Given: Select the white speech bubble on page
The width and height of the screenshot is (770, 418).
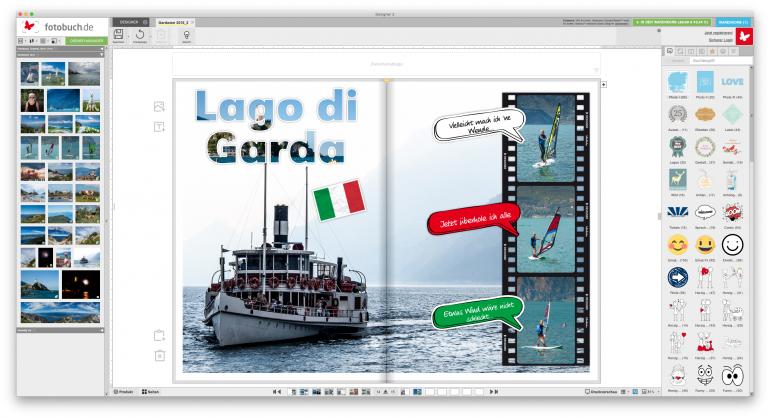Looking at the screenshot, I should [x=479, y=125].
